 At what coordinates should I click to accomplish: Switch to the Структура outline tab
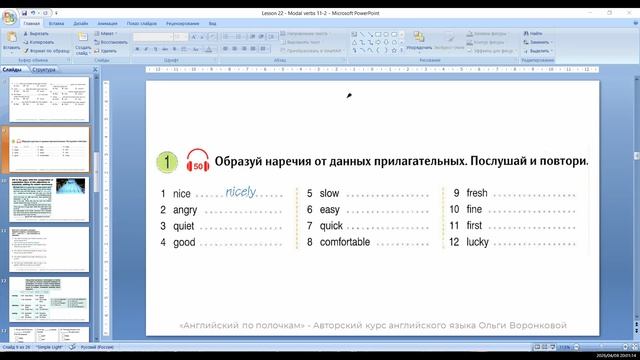[44, 70]
